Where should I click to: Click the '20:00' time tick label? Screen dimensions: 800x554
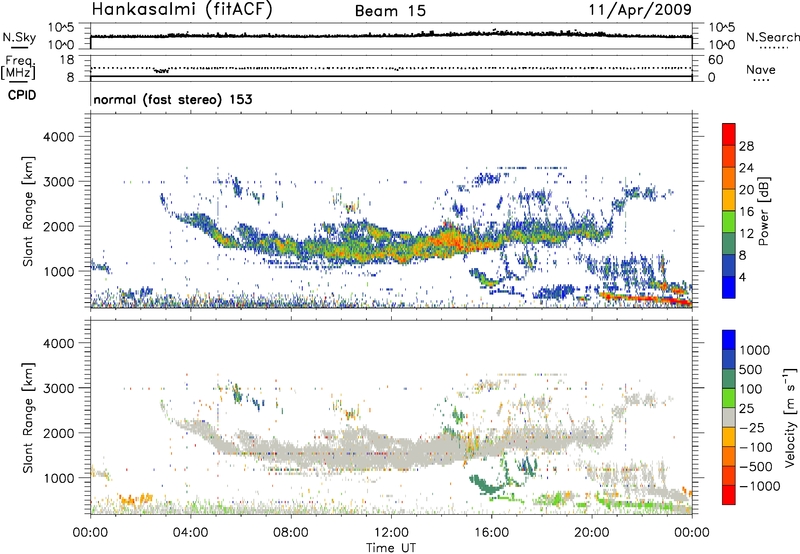point(592,533)
